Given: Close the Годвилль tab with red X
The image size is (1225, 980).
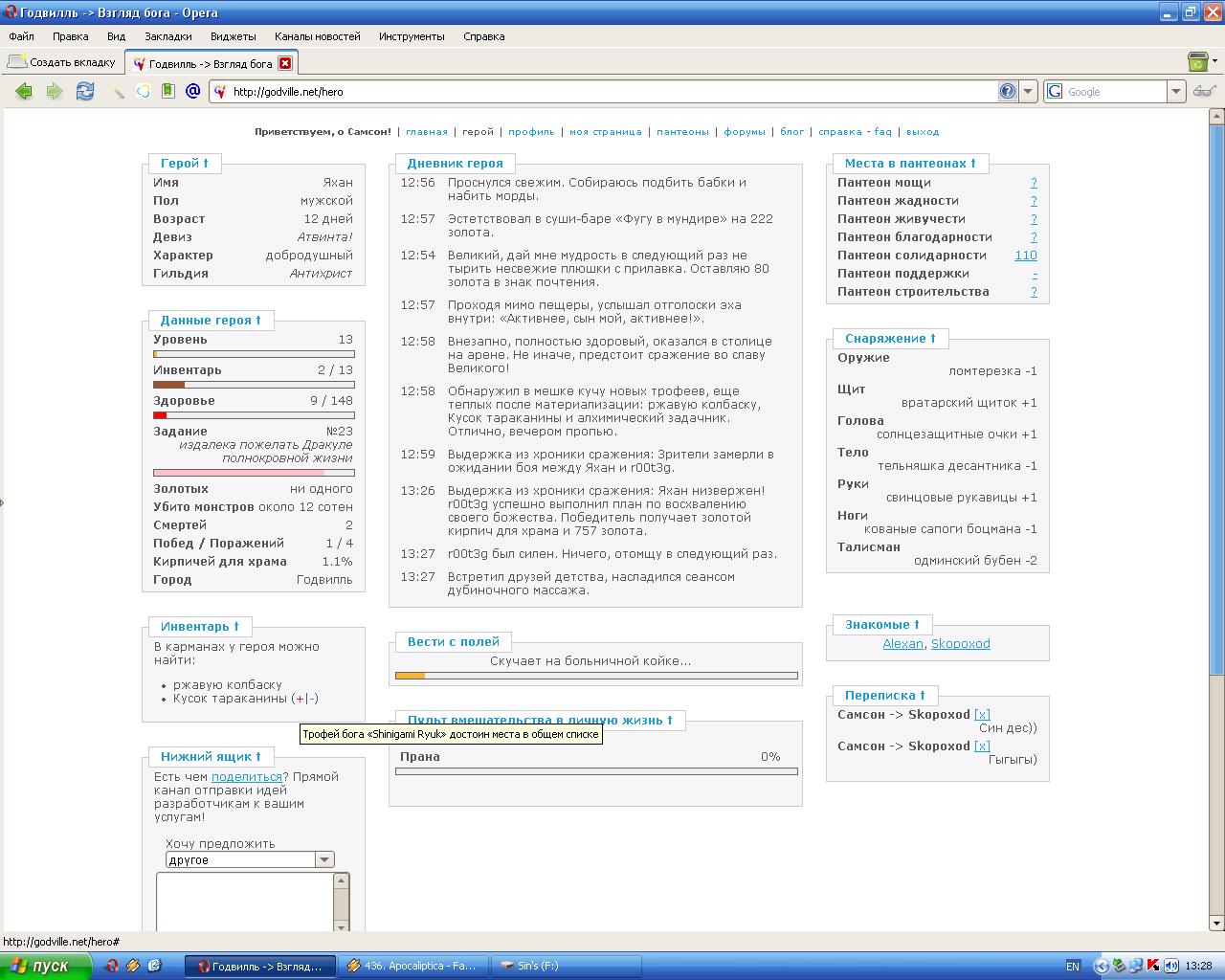Looking at the screenshot, I should [285, 63].
